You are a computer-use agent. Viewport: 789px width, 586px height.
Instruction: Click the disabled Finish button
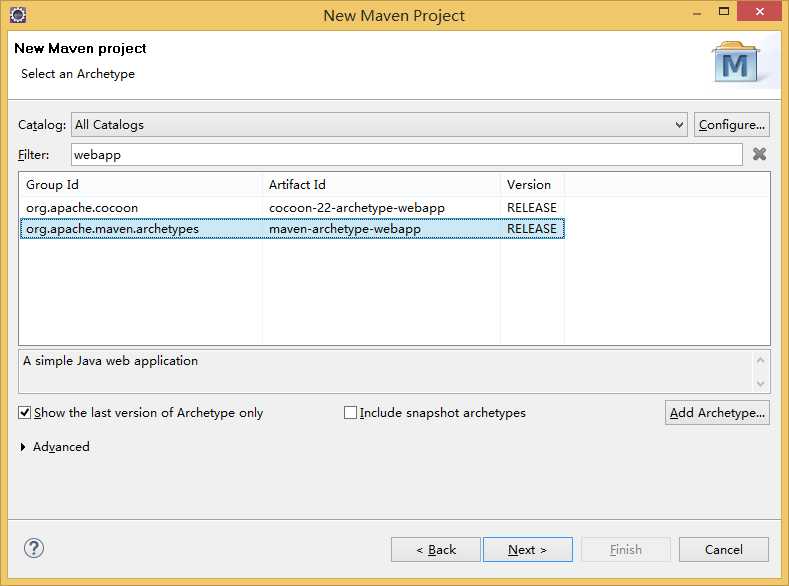[625, 549]
